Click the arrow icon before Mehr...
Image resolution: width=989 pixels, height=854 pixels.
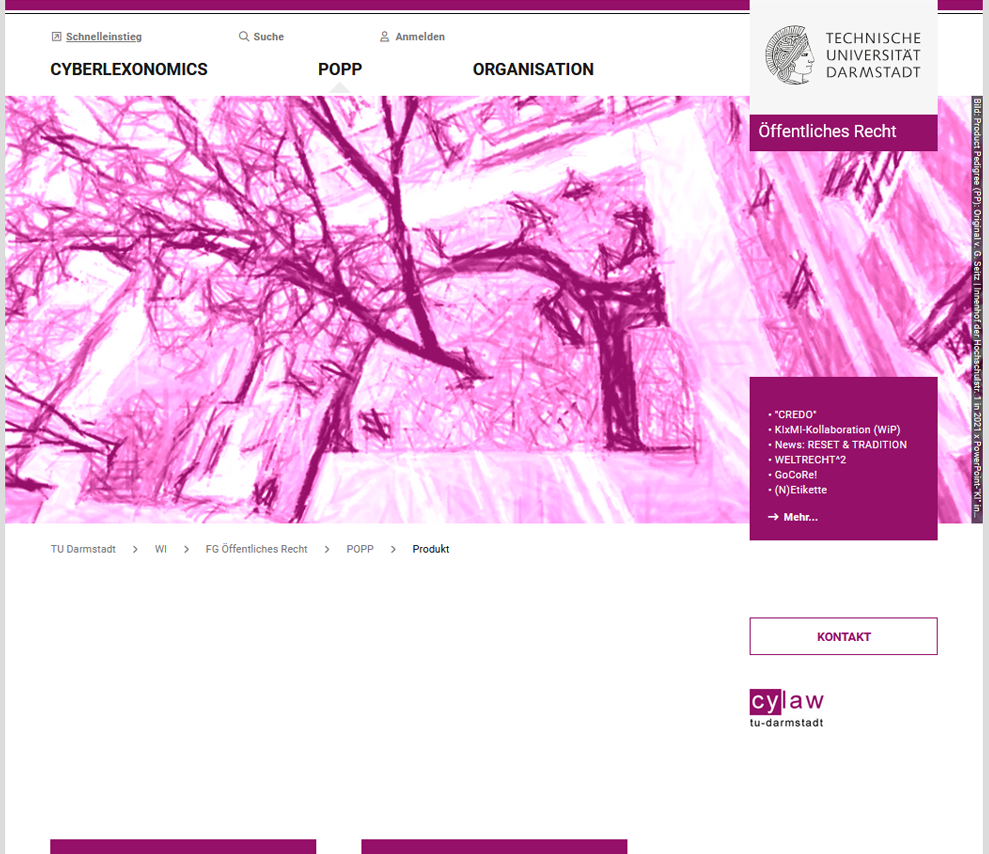(x=773, y=517)
